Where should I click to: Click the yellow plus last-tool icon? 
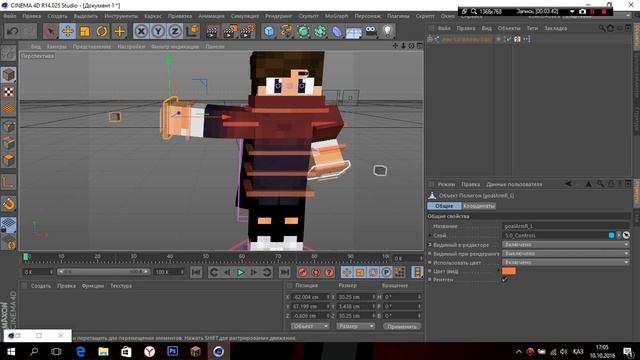point(119,31)
